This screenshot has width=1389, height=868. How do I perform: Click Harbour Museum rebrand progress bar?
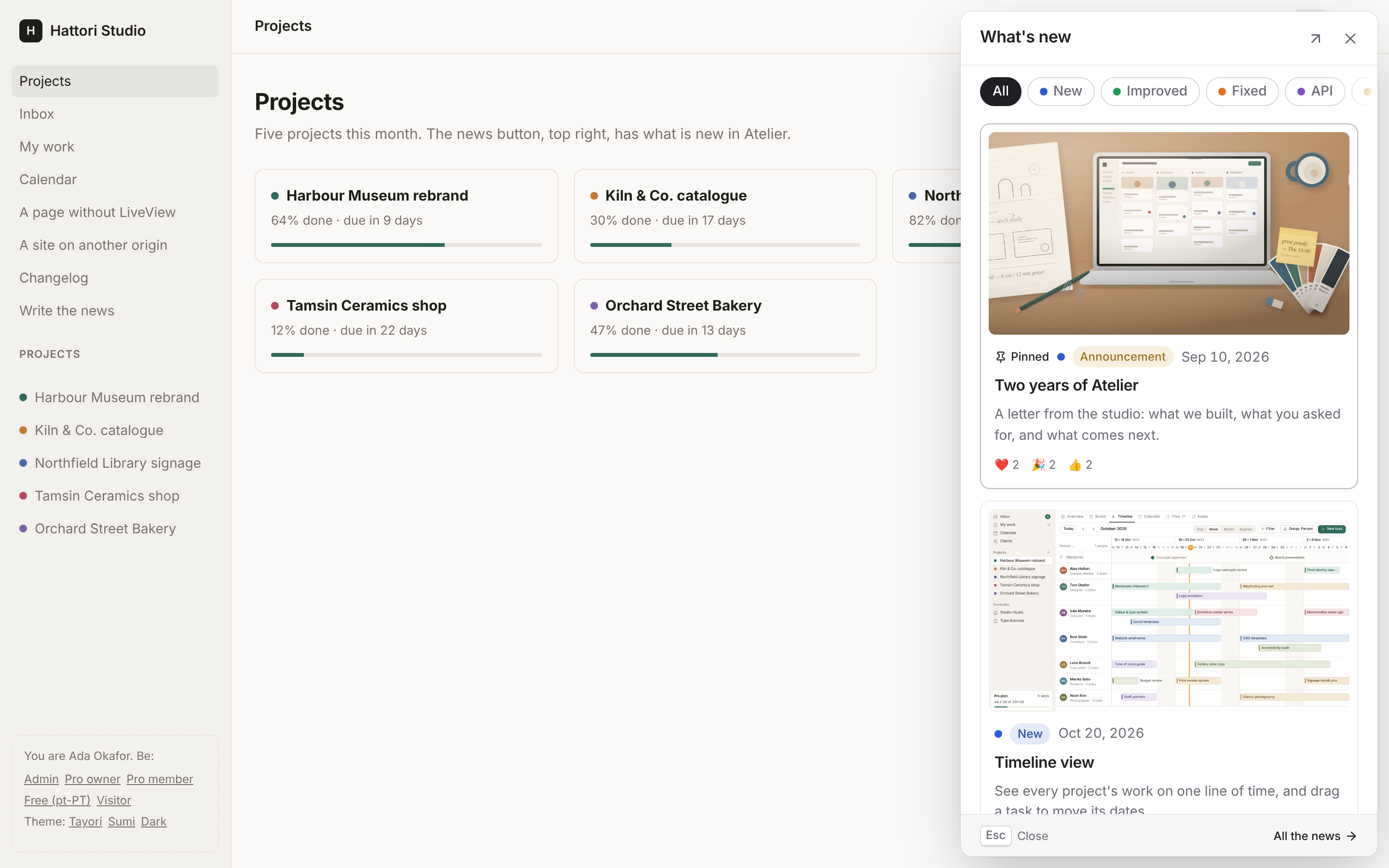tap(407, 245)
